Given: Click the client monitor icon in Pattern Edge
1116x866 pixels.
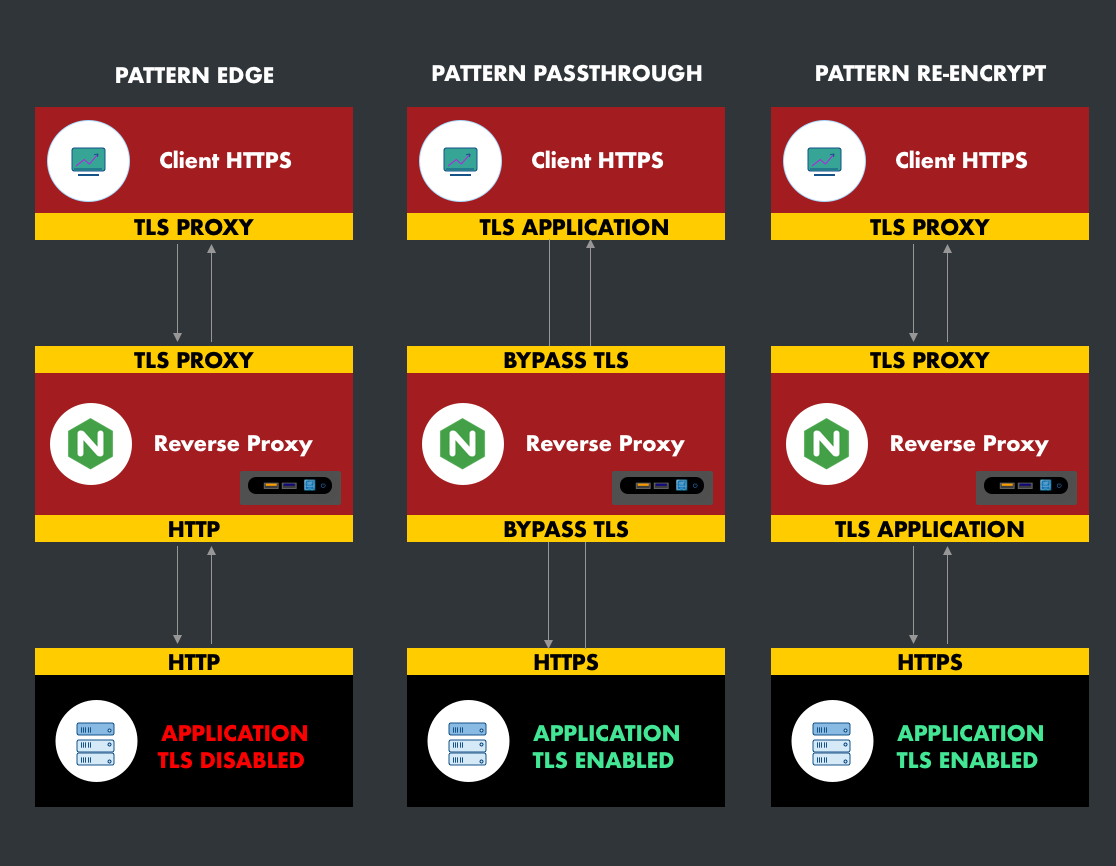Looking at the screenshot, I should (89, 160).
